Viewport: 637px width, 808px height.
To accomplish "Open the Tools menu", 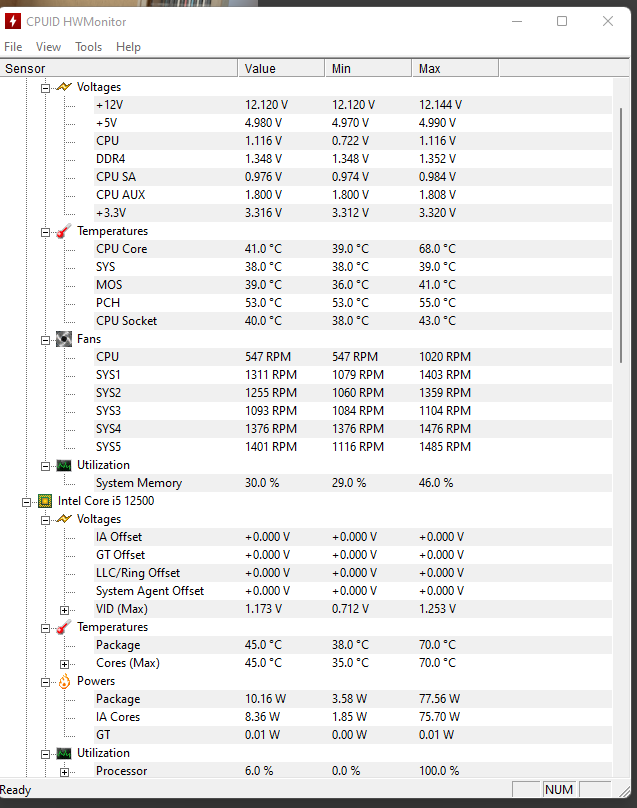I will click(x=88, y=47).
